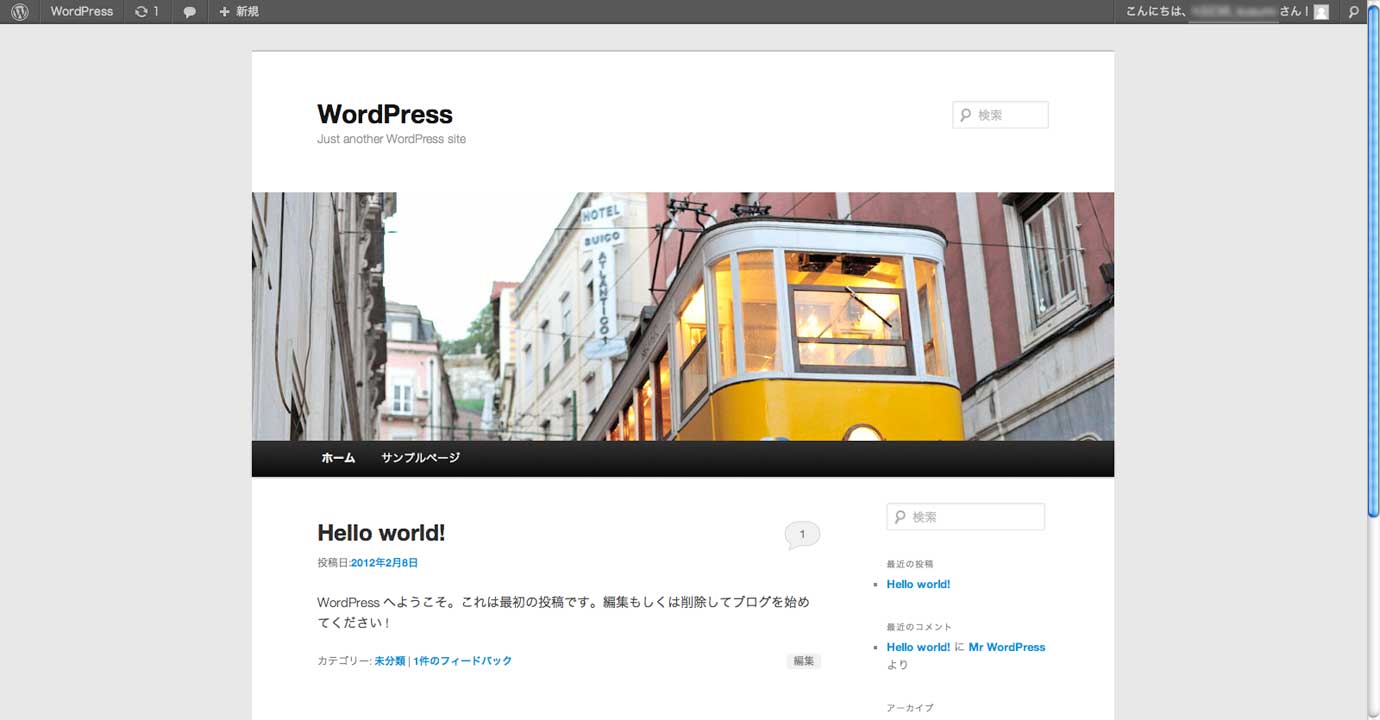Click the 最近のコメント sidebar heading
The width and height of the screenshot is (1380, 720).
click(919, 627)
